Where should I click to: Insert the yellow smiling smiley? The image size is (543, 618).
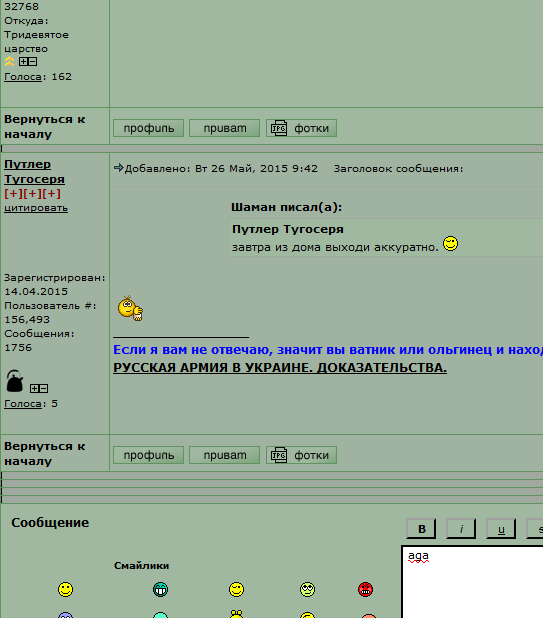pos(65,590)
